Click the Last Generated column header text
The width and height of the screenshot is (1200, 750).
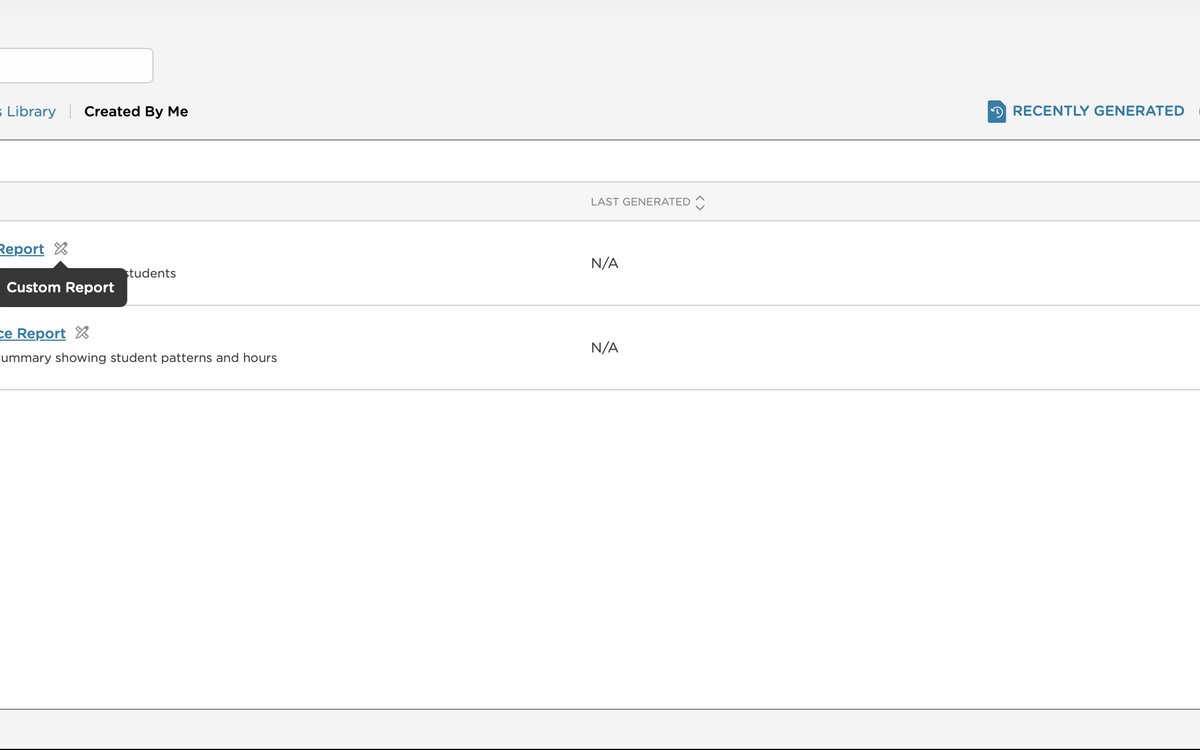coord(640,202)
